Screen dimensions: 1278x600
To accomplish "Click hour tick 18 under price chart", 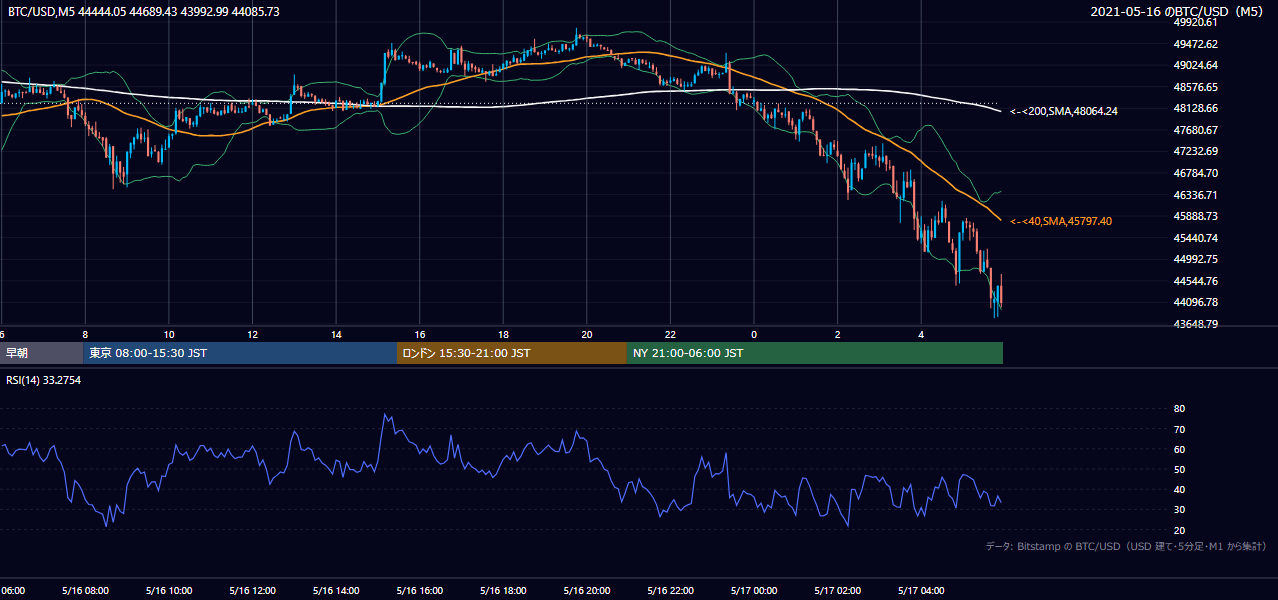I will (x=503, y=334).
